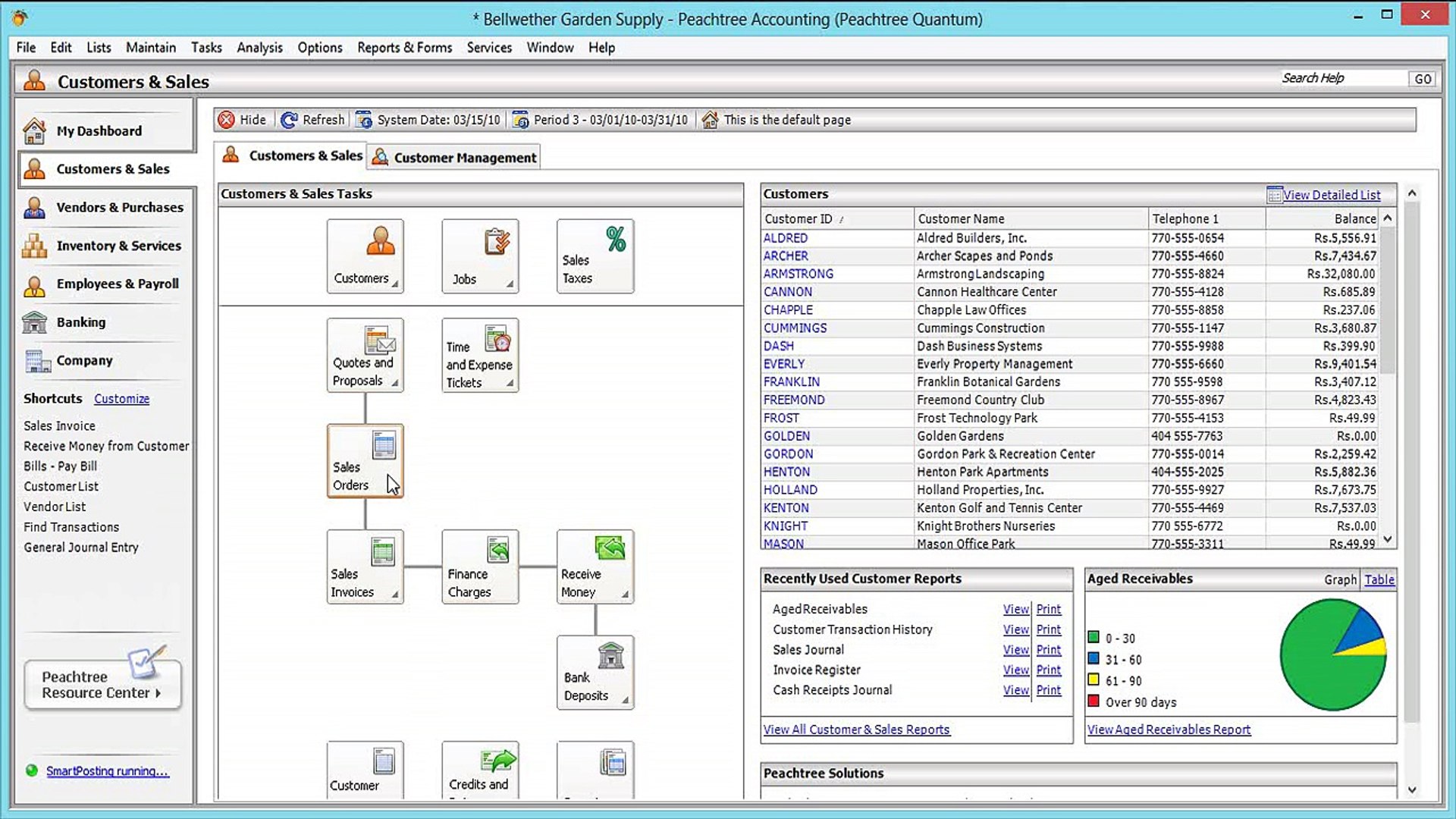Expand Bank Deposits dropdown arrow
Viewport: 1456px width, 819px height.
(625, 701)
